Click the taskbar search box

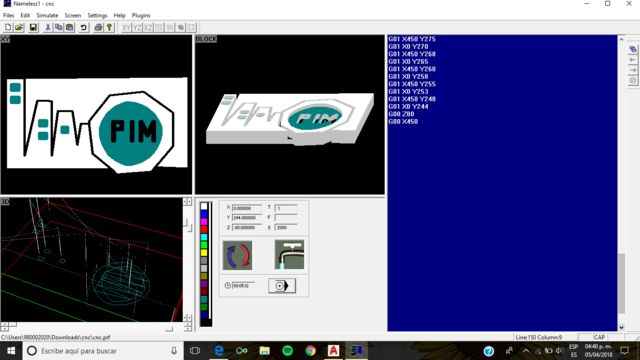tap(102, 351)
